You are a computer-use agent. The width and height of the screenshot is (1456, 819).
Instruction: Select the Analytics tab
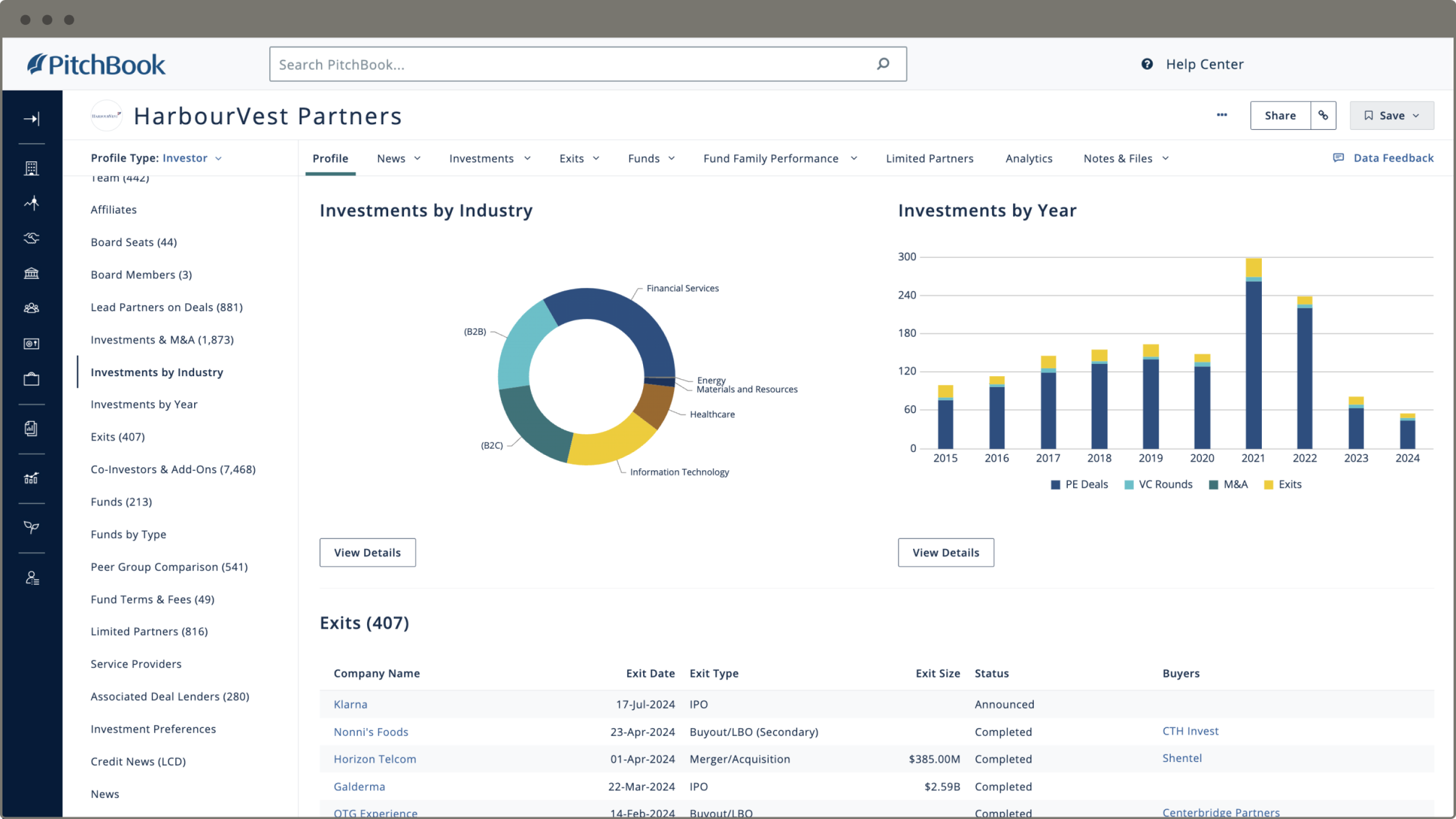point(1028,158)
